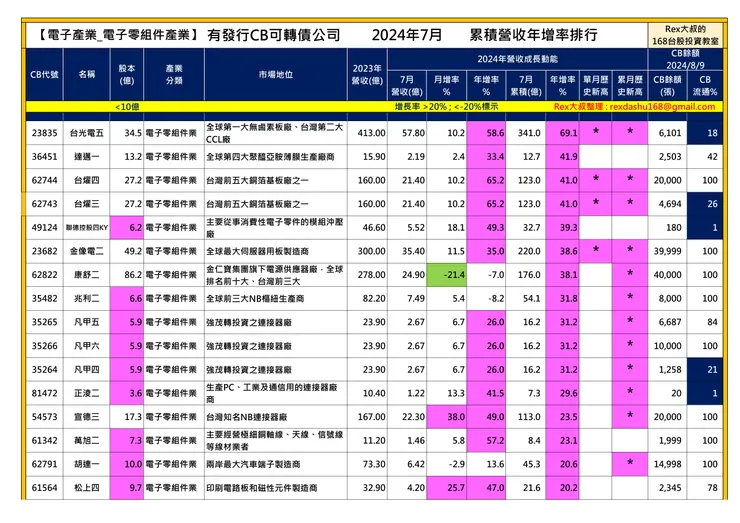This screenshot has width=740, height=523.
Task: Click the 6,101 CB balance cell
Action: point(667,133)
